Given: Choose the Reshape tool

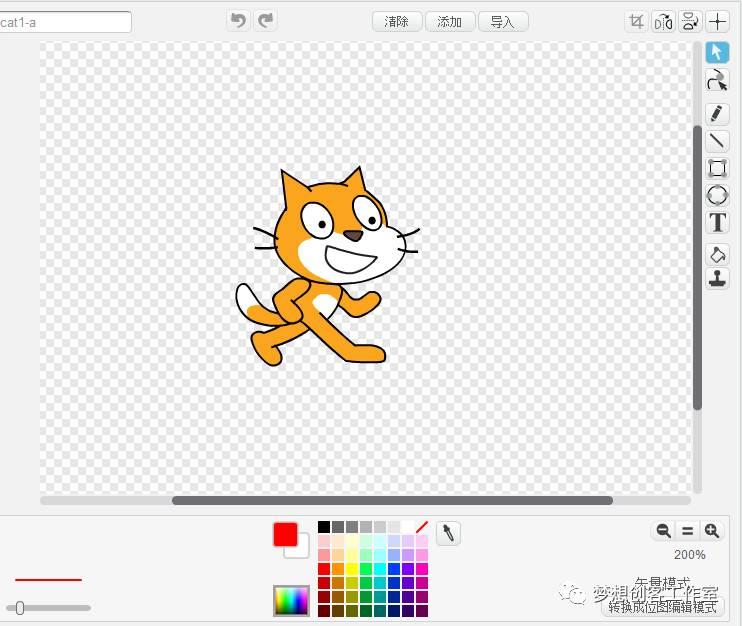Looking at the screenshot, I should click(717, 80).
